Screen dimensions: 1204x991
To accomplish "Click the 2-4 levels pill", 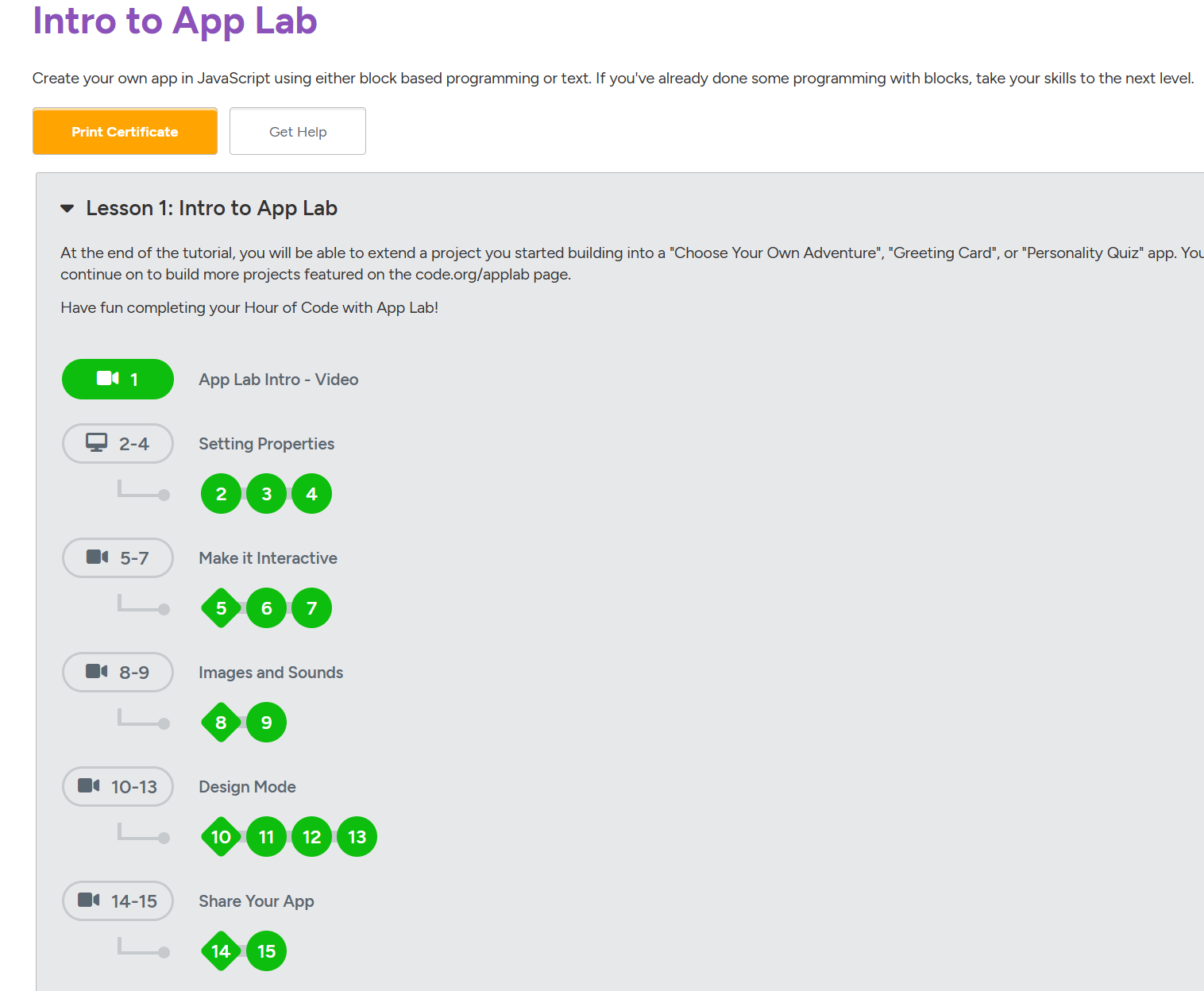I will tap(118, 444).
